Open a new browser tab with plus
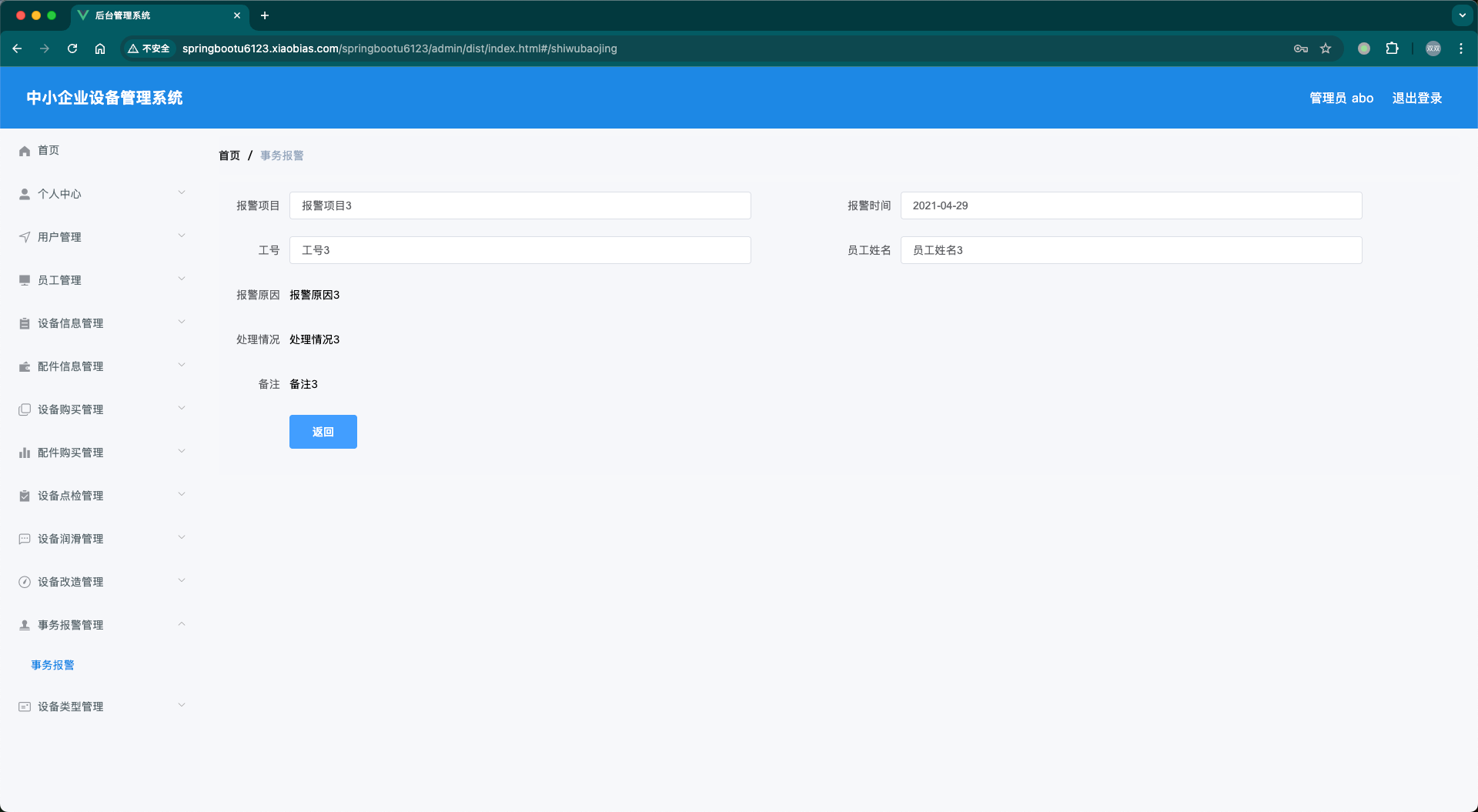The width and height of the screenshot is (1478, 812). tap(265, 15)
